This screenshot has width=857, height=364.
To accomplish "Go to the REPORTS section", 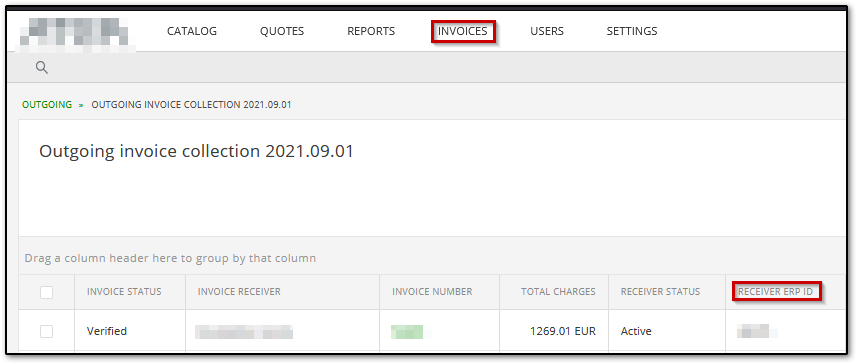I will pyautogui.click(x=371, y=31).
